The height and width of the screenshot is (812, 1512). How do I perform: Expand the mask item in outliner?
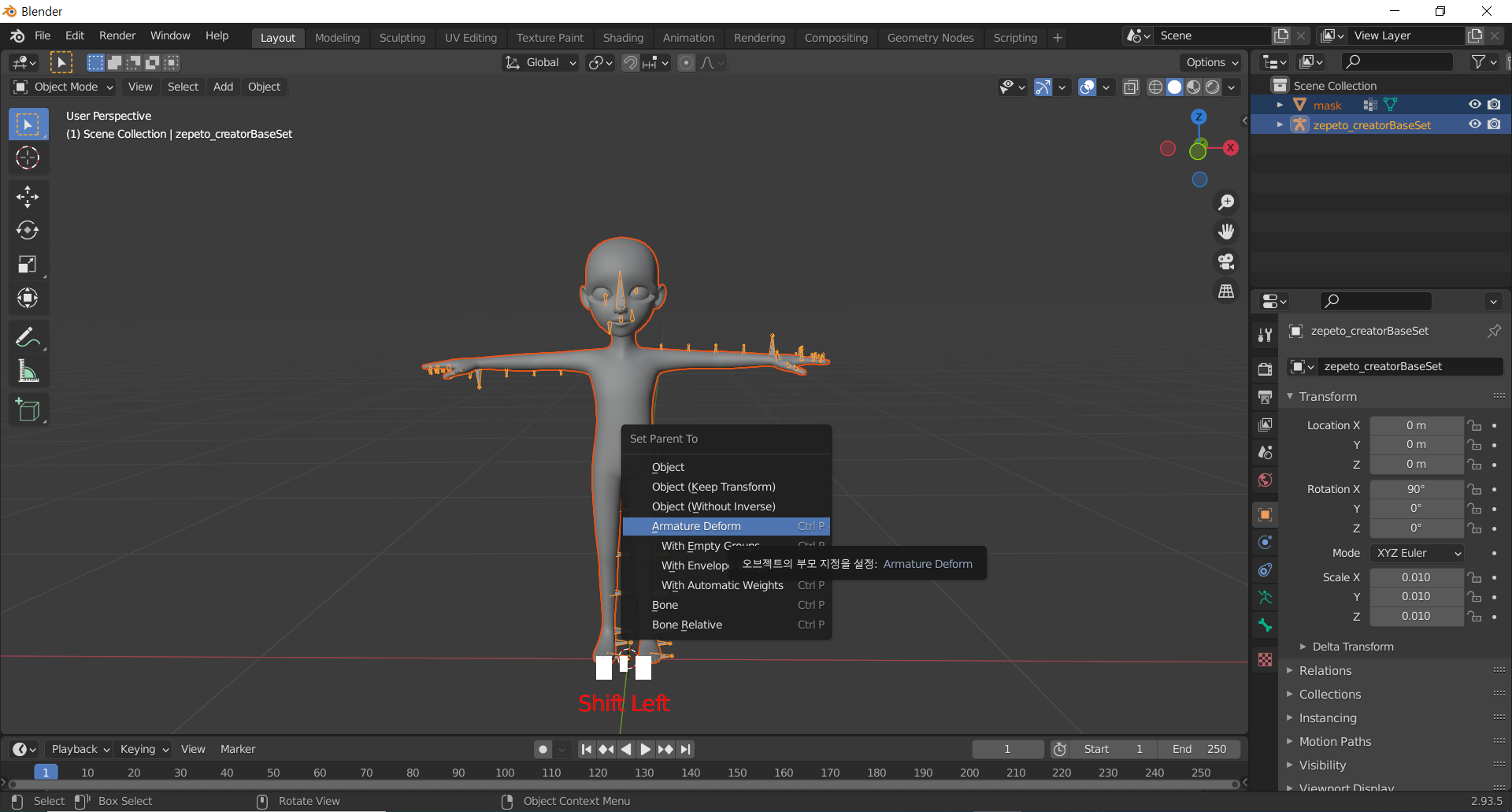tap(1280, 105)
